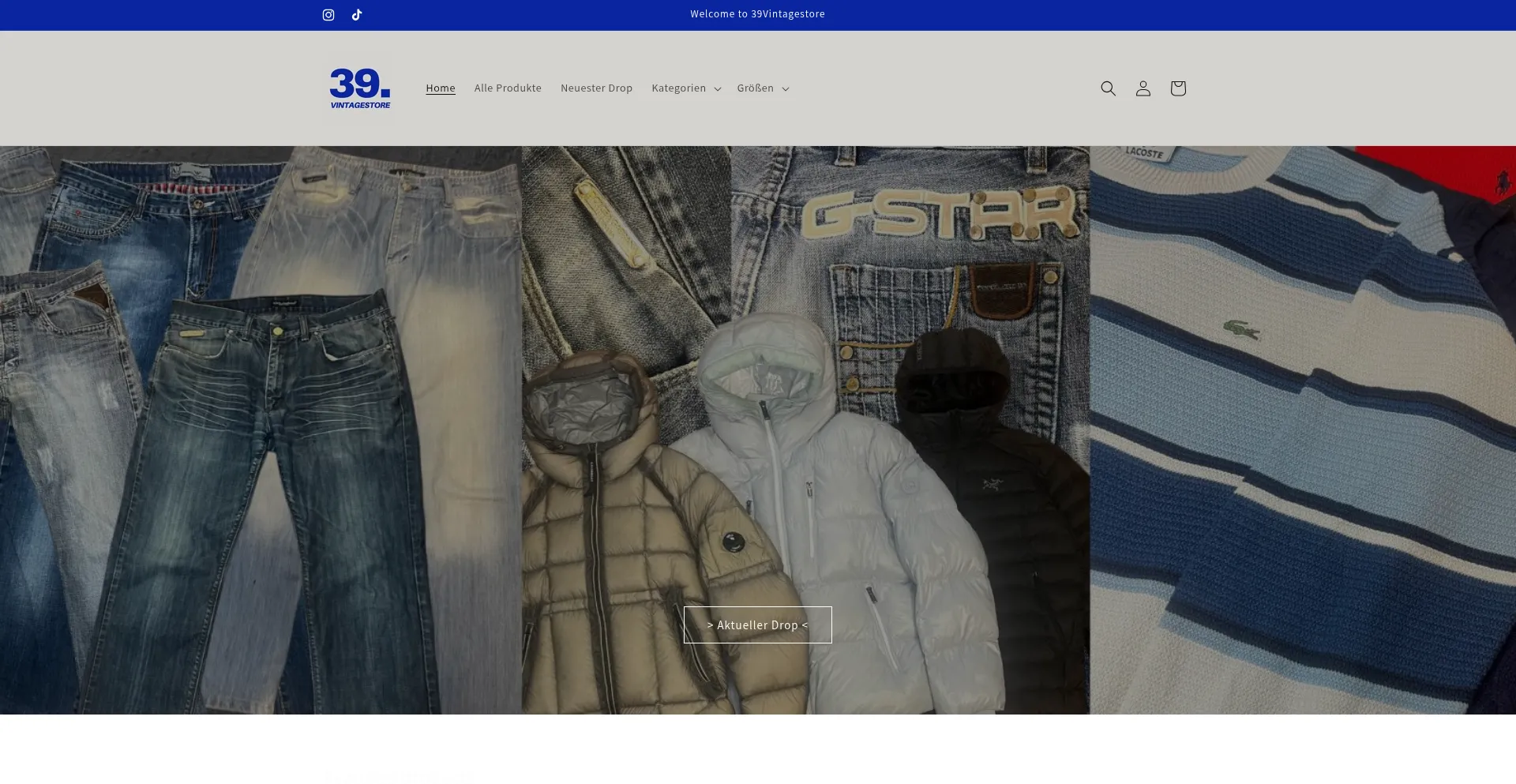Click the Welcome to 39Vintagestore announcement text
Image resolution: width=1516 pixels, height=784 pixels.
[x=758, y=14]
